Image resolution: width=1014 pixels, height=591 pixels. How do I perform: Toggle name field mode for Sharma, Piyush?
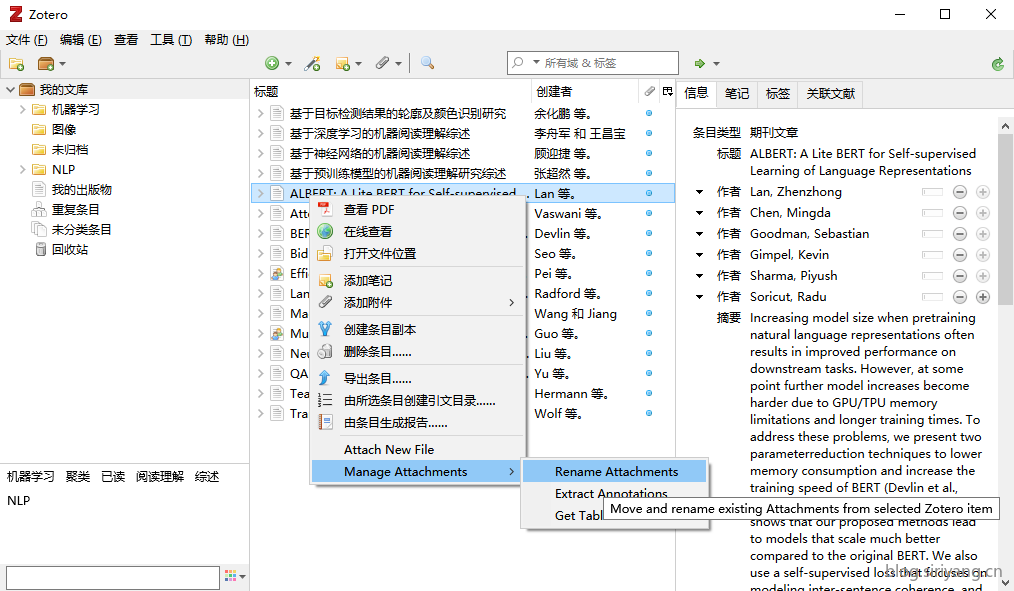tap(932, 275)
